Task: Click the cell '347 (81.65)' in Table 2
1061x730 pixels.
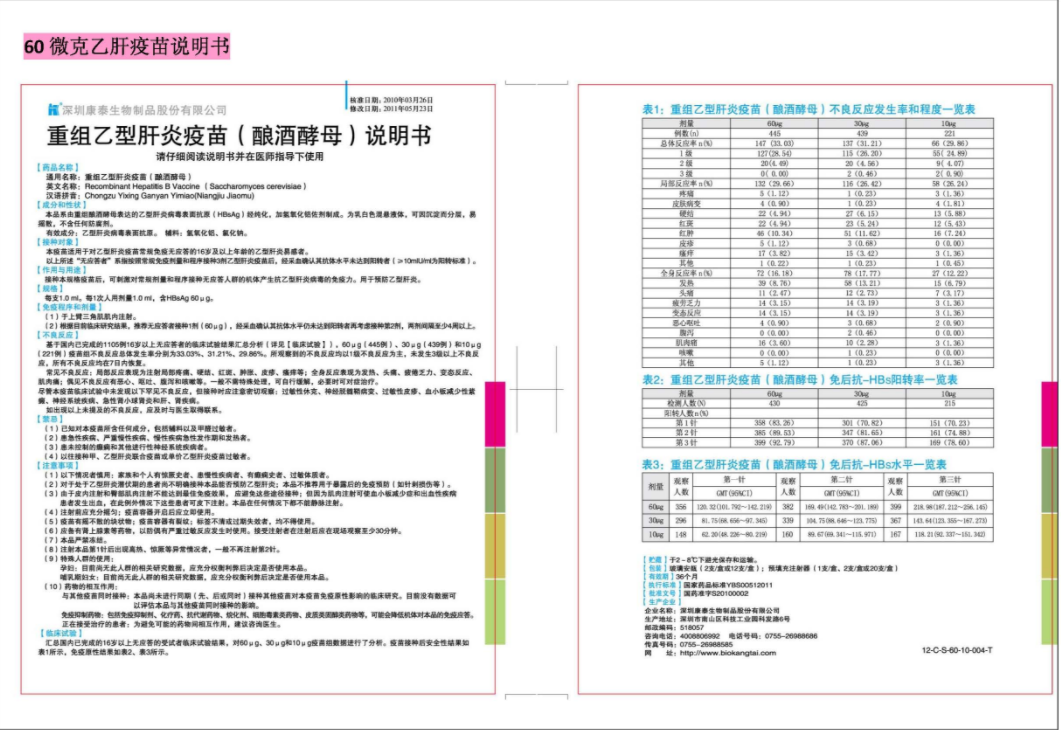Action: click(861, 432)
